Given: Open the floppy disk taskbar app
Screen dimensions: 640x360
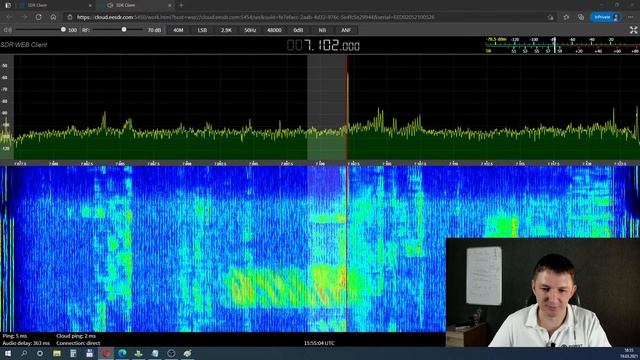Looking at the screenshot, I should pyautogui.click(x=89, y=353).
